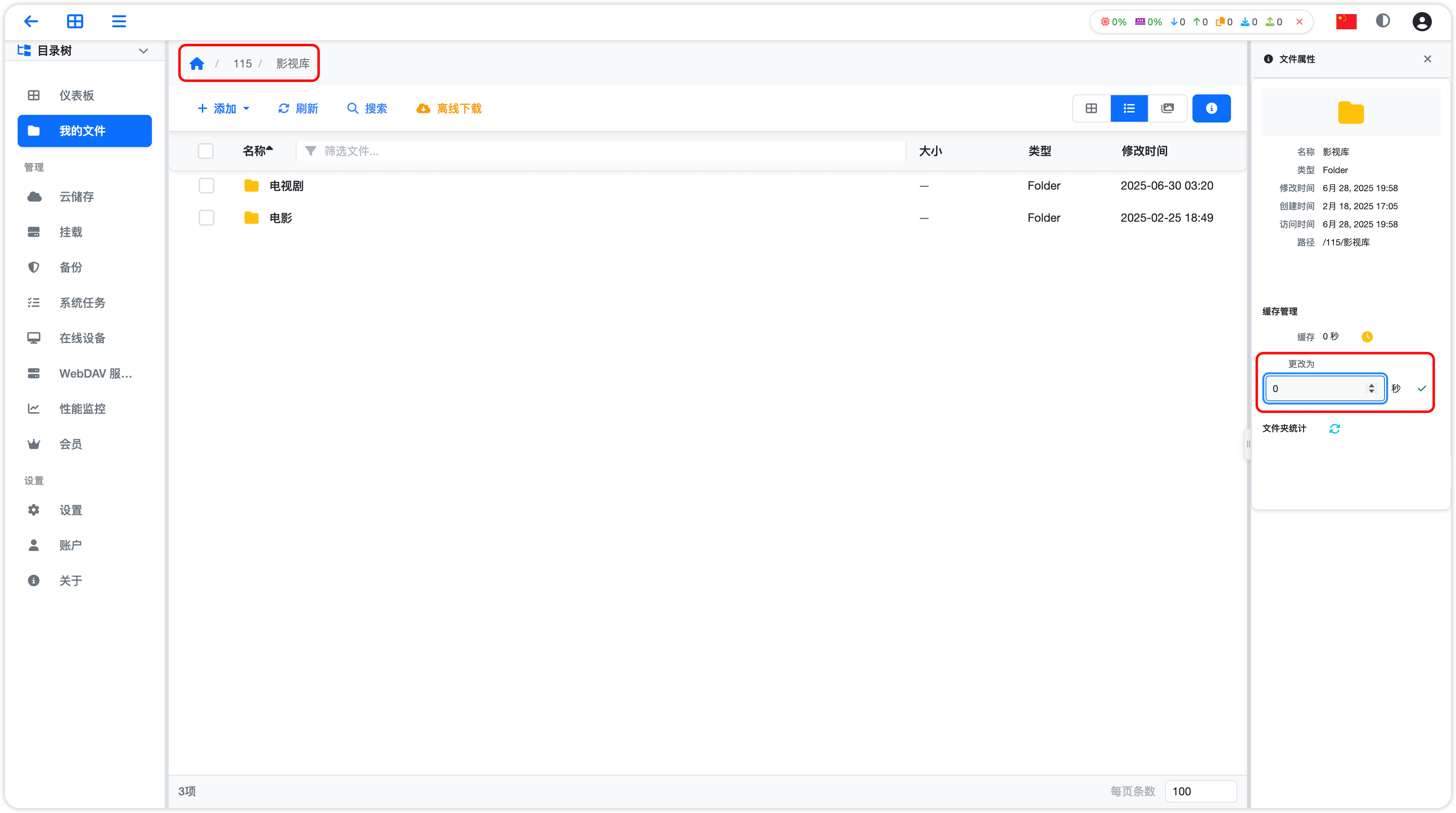This screenshot has height=813, width=1456.
Task: Click the cache seconds stepper arrows
Action: pos(1371,389)
